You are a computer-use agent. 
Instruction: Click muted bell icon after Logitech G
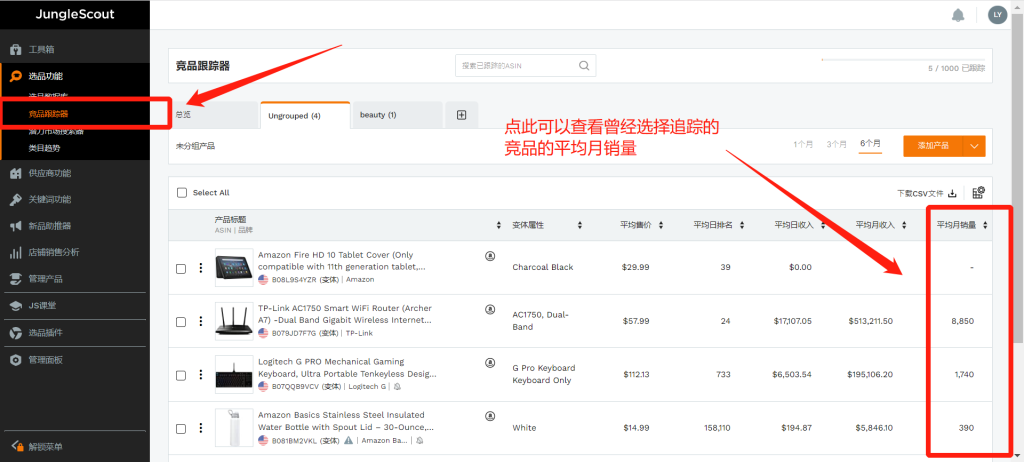[x=398, y=387]
